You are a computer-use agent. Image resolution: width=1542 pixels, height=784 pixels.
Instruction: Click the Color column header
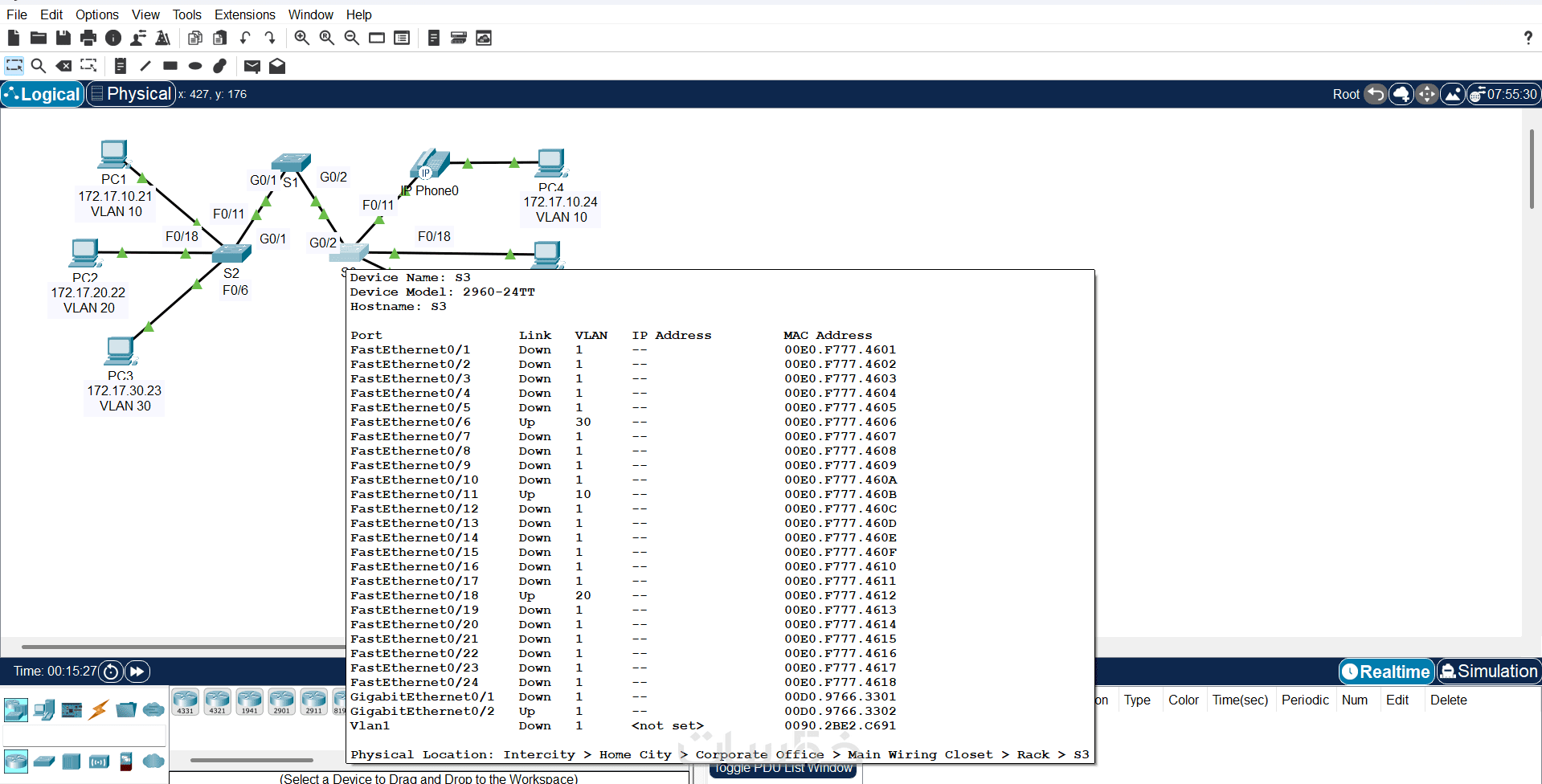pos(1184,700)
